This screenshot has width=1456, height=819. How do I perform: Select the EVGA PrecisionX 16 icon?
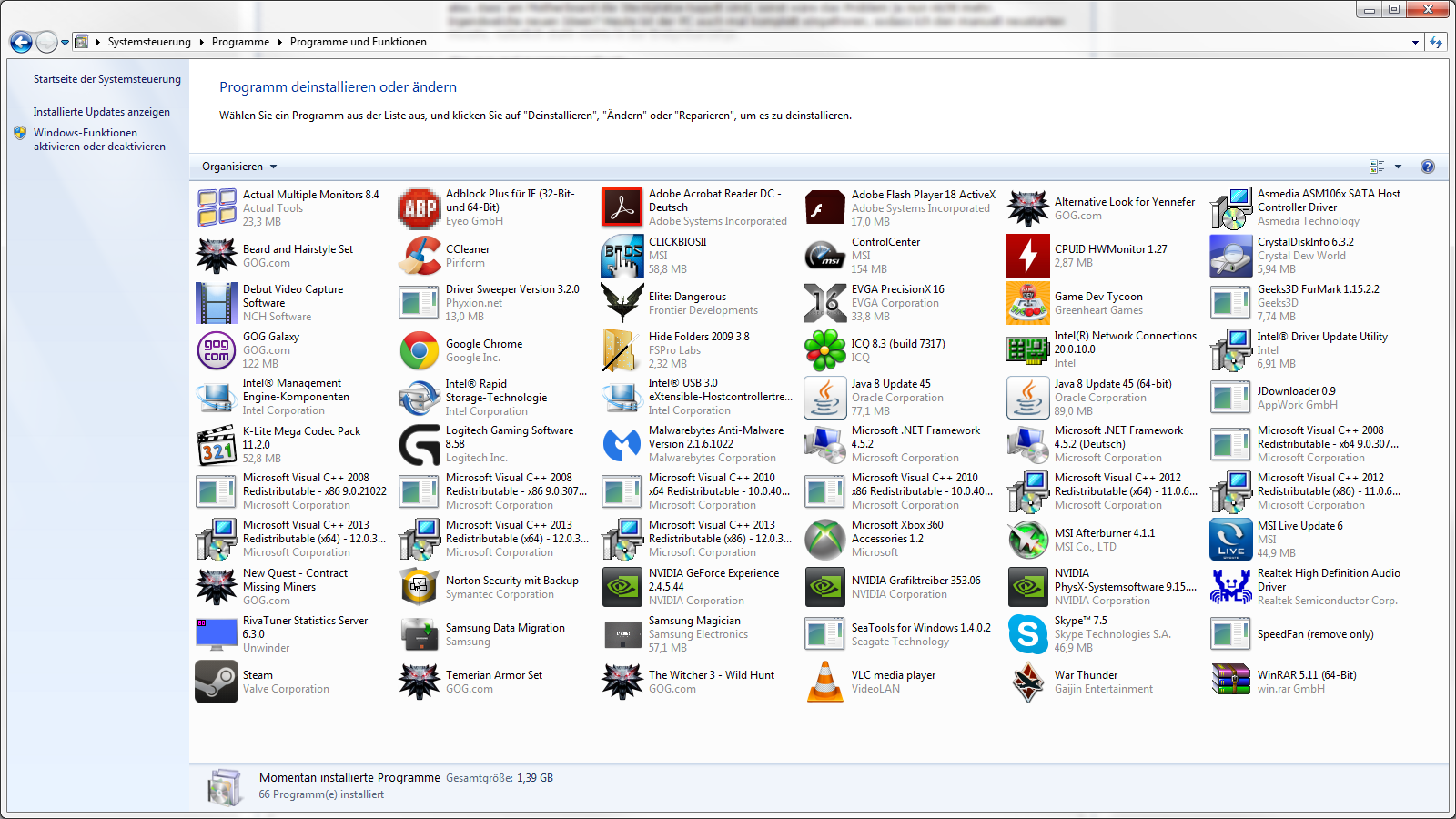tap(825, 303)
